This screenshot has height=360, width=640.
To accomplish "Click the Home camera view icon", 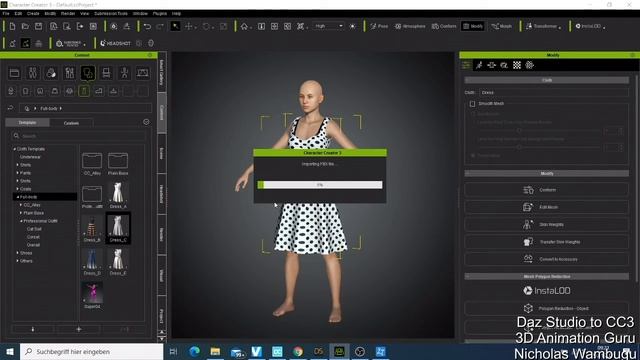I will click(x=244, y=26).
